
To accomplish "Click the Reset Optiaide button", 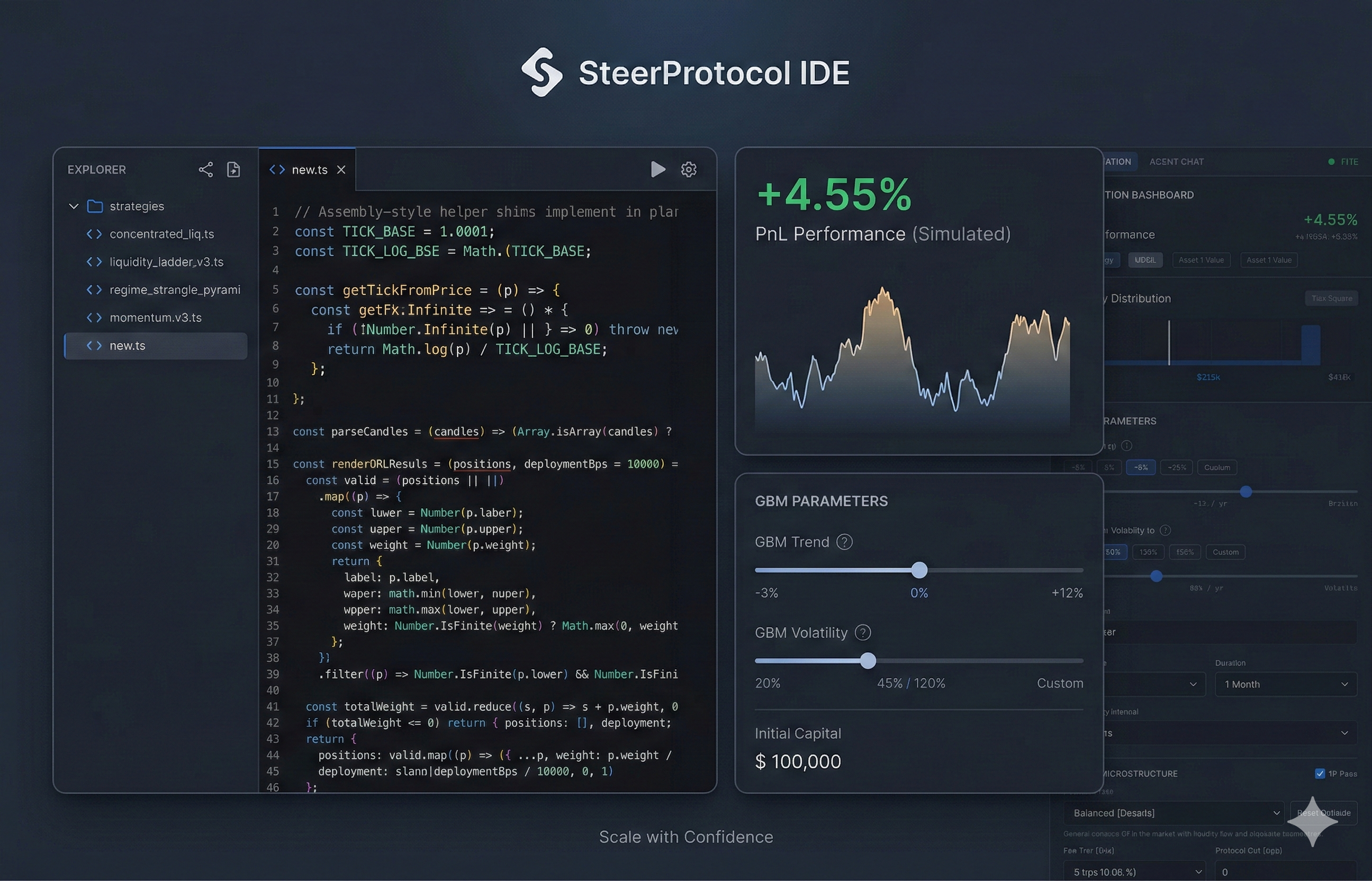I will point(1323,813).
